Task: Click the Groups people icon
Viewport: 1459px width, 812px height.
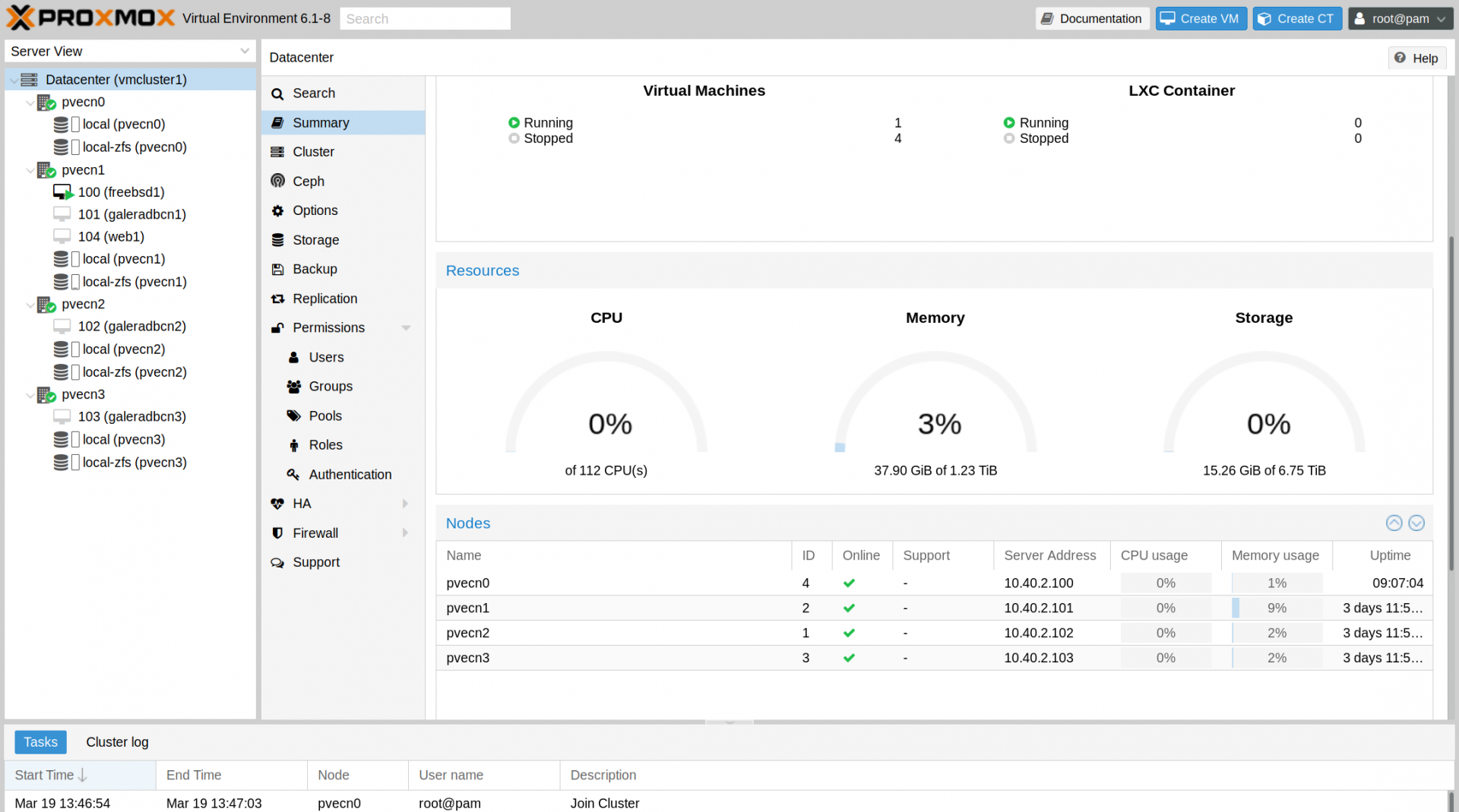Action: pos(294,387)
